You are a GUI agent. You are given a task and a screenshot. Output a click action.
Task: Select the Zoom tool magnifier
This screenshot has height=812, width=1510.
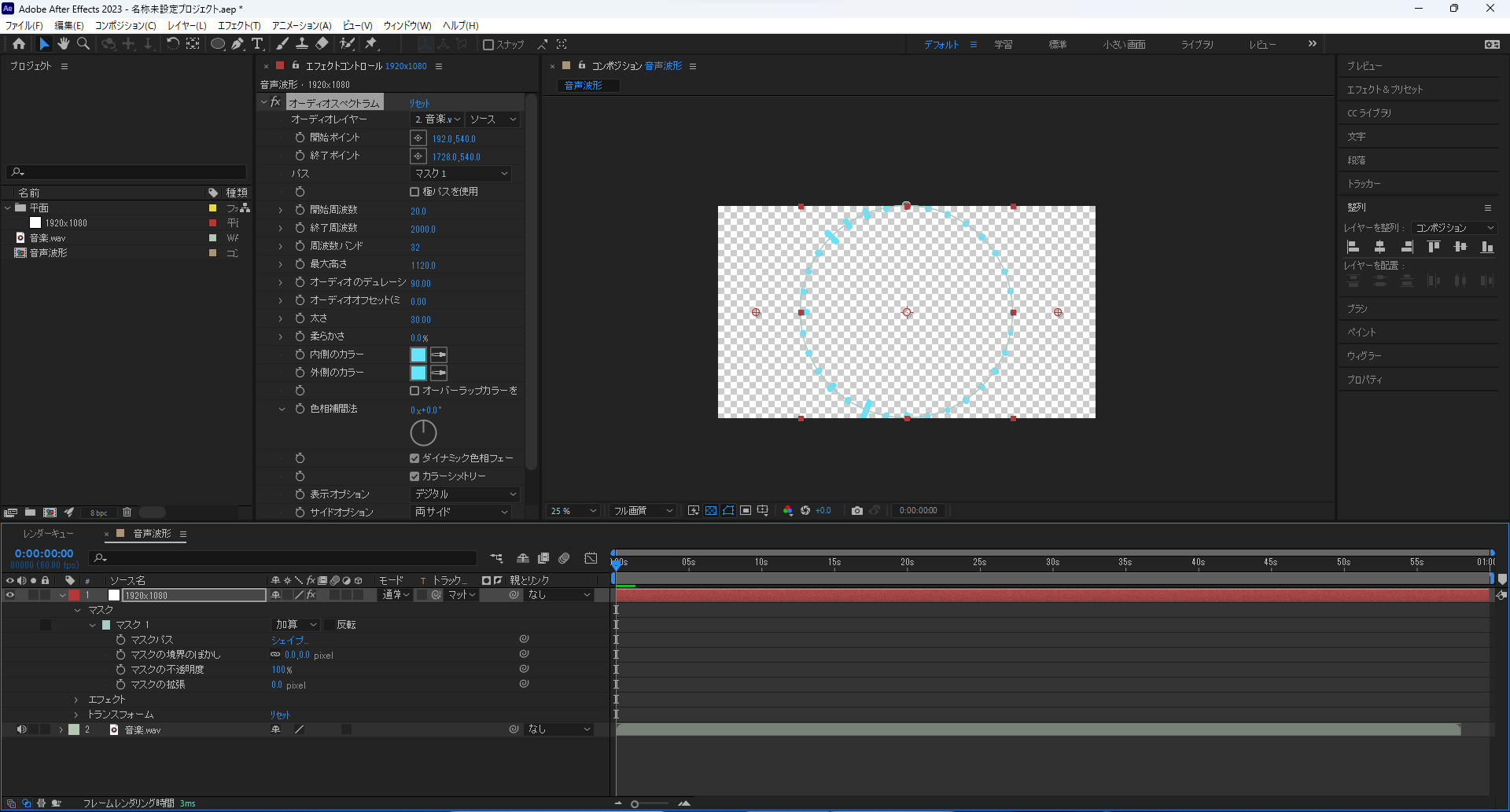pos(83,44)
